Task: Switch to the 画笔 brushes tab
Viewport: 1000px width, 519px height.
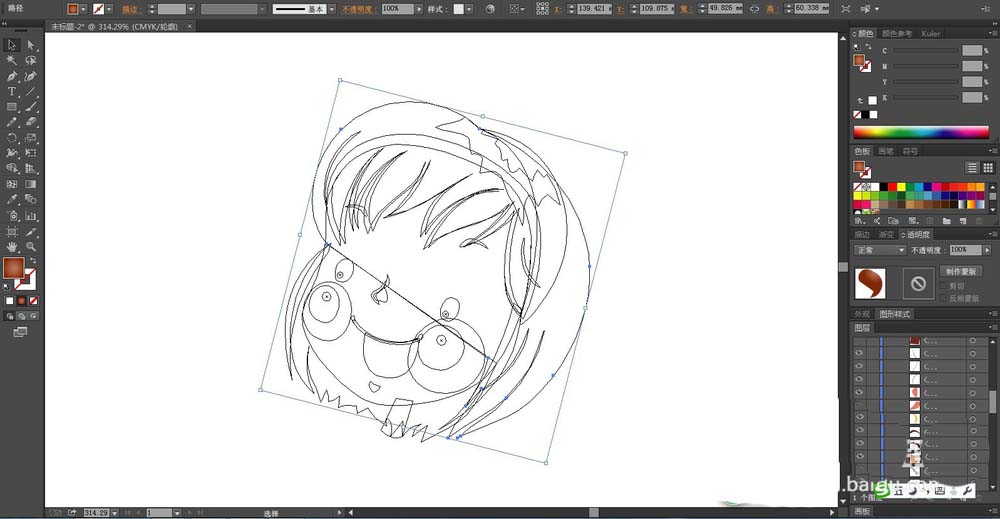Action: point(886,151)
